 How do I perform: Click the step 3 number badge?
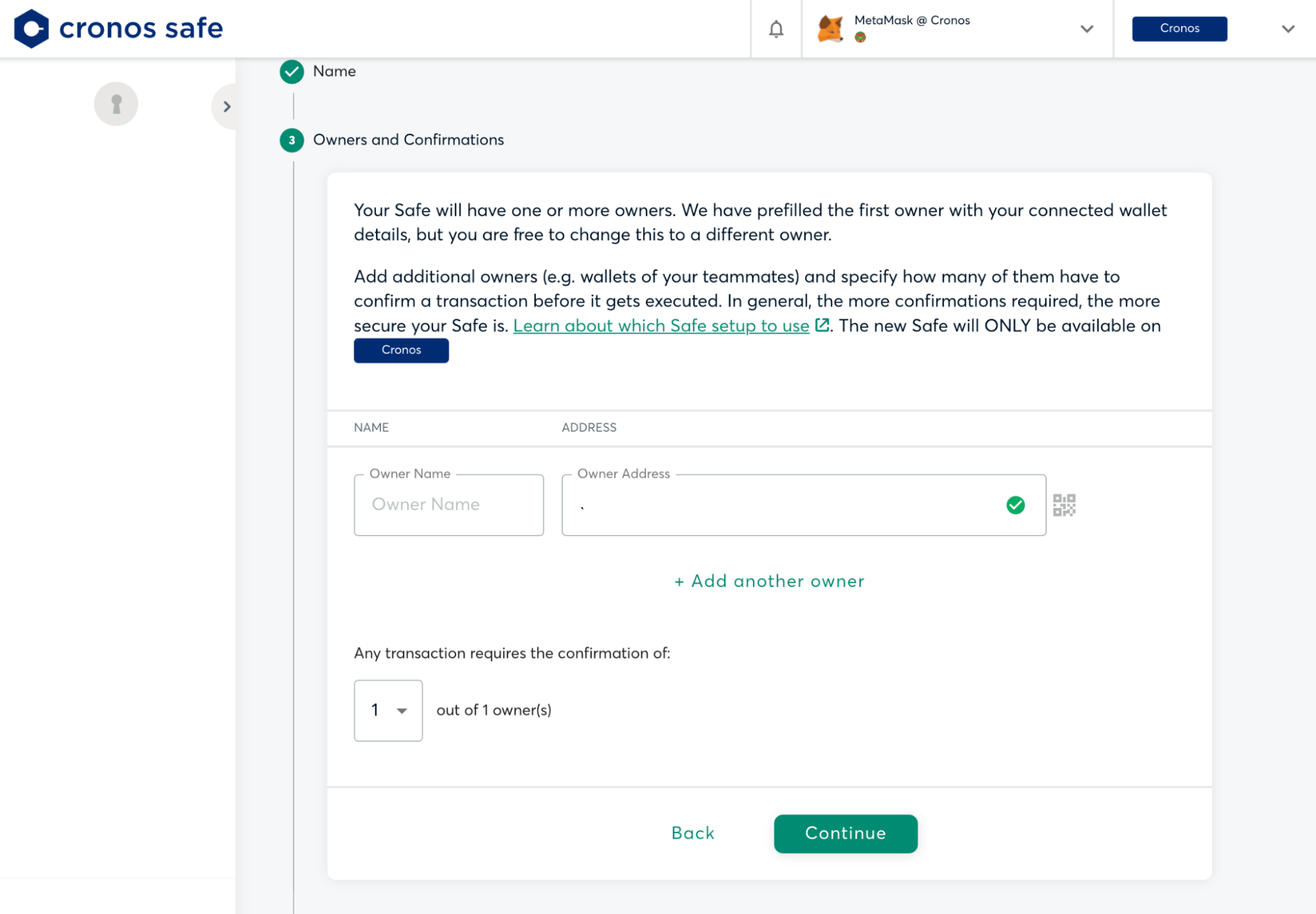click(x=292, y=140)
